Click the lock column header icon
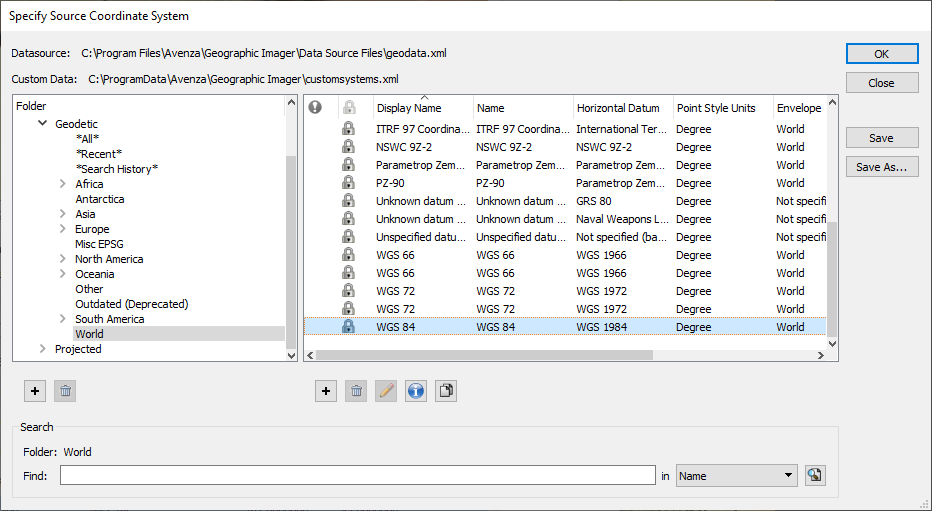Viewport: 932px width, 511px height. tap(350, 108)
